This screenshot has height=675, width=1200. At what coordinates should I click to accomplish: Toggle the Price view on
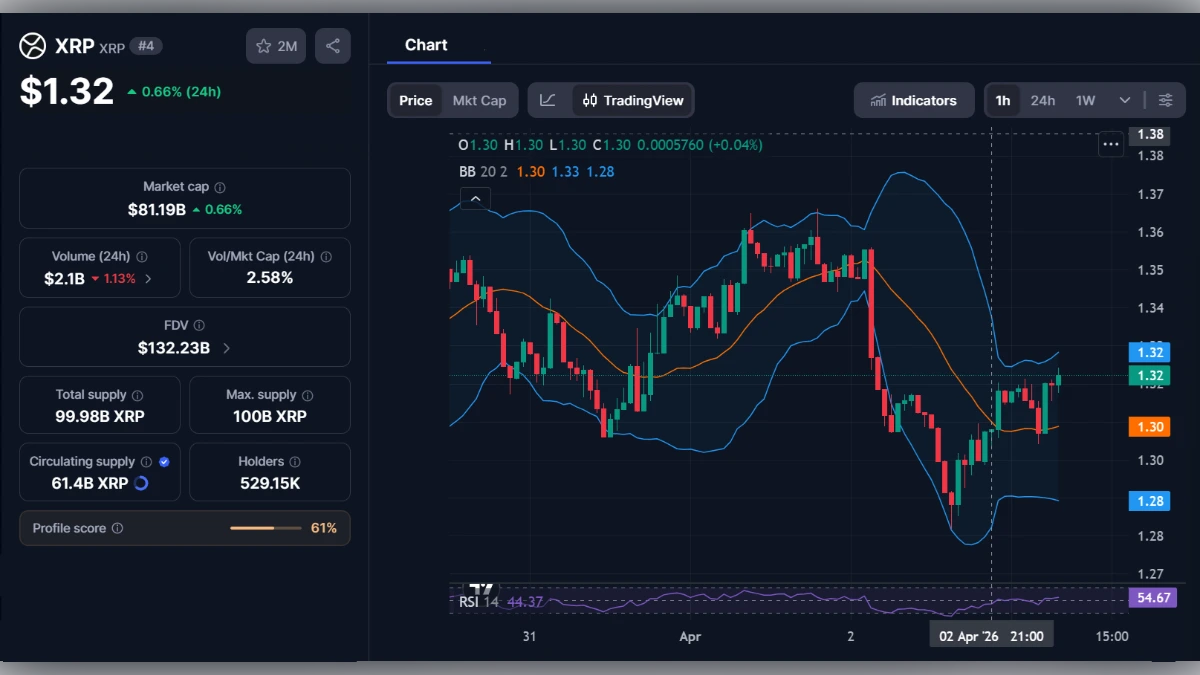(416, 100)
